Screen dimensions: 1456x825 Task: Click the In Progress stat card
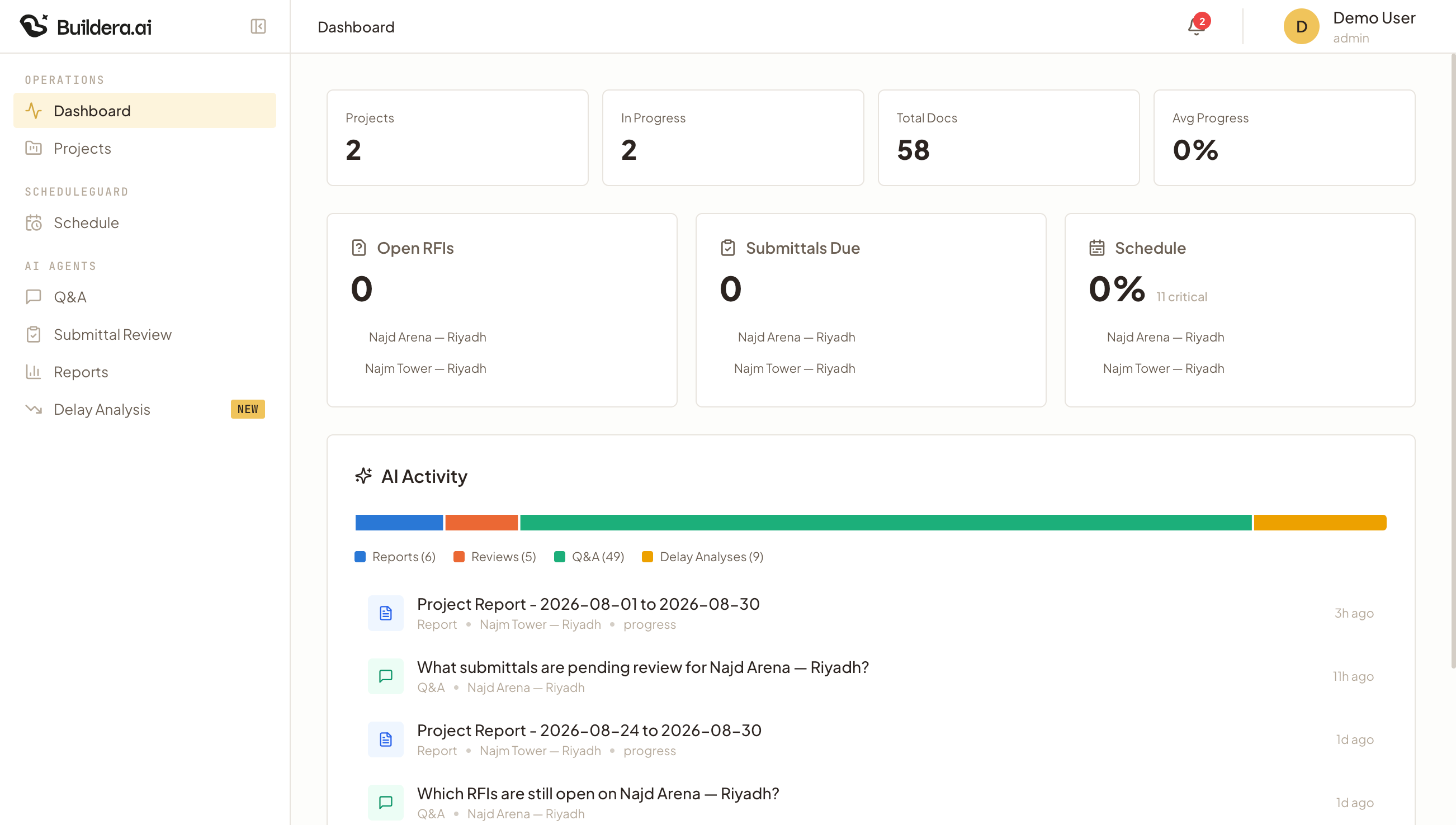tap(733, 138)
